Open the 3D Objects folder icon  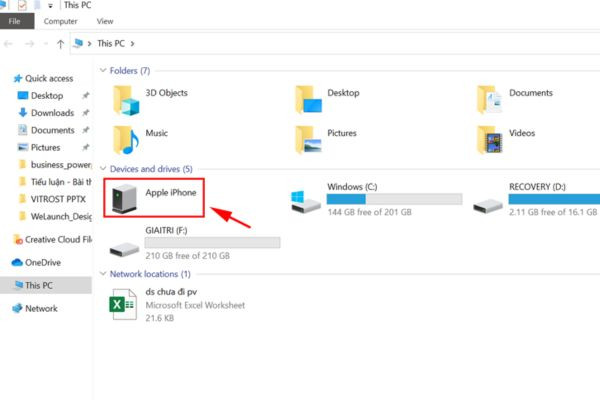click(126, 101)
